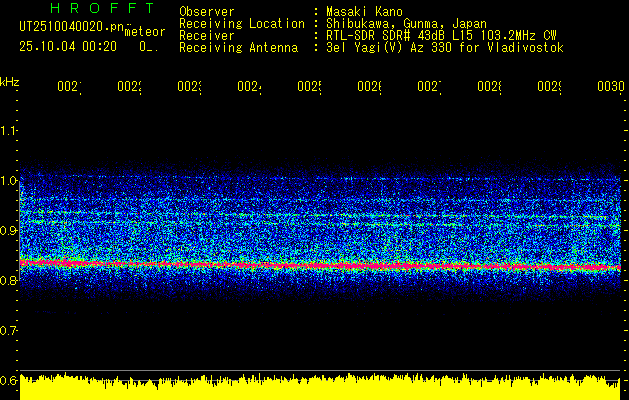Viewport: 629px width, 400px height.
Task: Click the HROFFT title text
Action: 102,8
